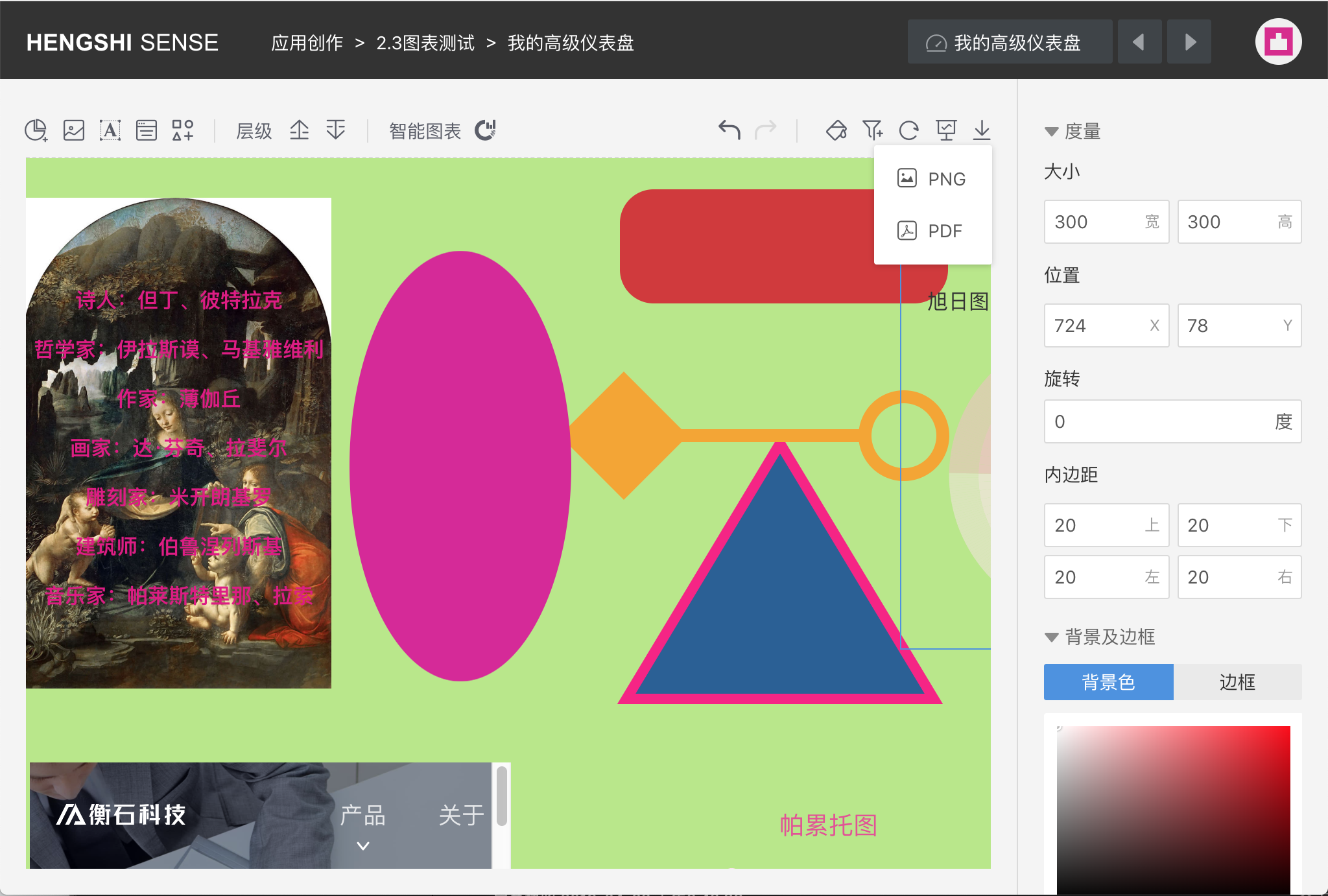Edit left padding field
The image size is (1328, 896).
click(x=1106, y=577)
